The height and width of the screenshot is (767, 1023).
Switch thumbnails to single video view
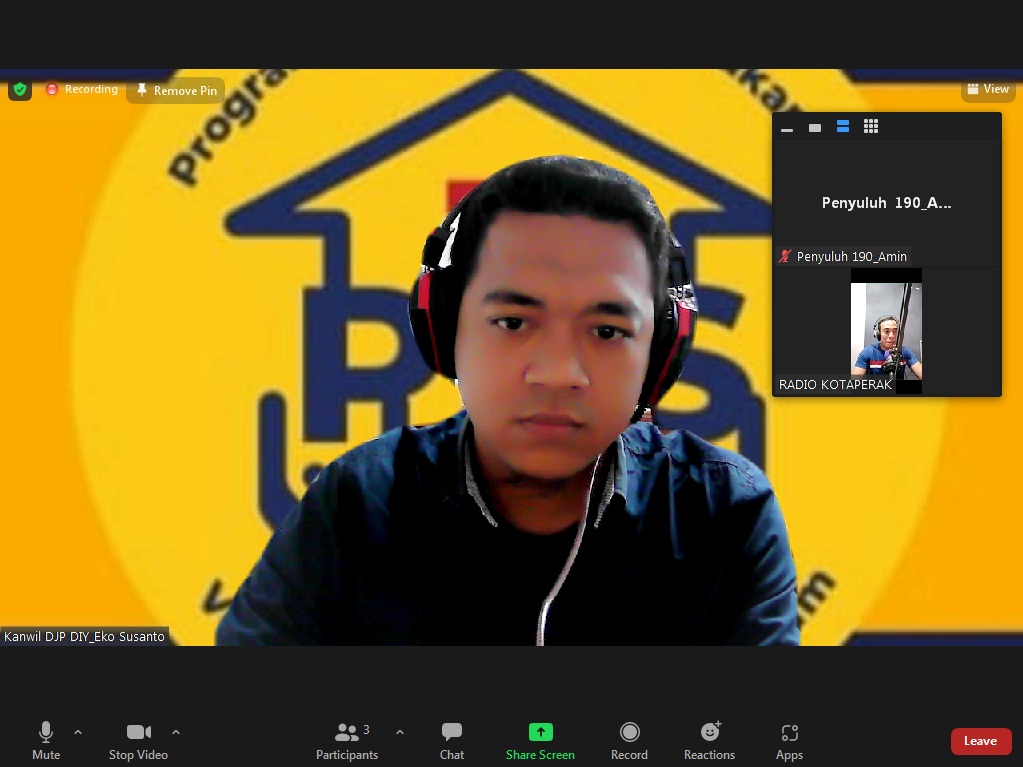point(815,127)
